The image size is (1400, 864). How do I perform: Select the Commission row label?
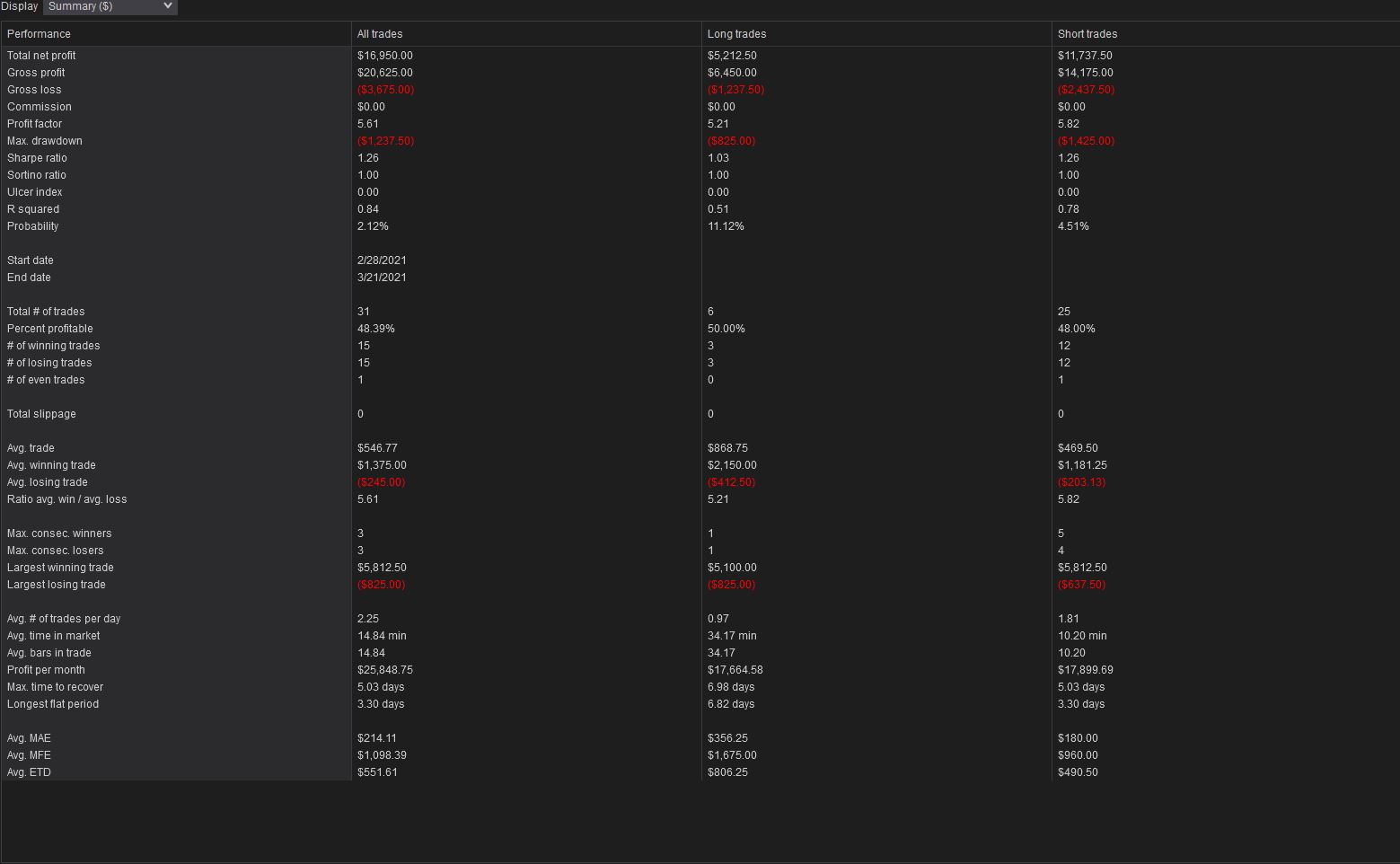(x=40, y=107)
